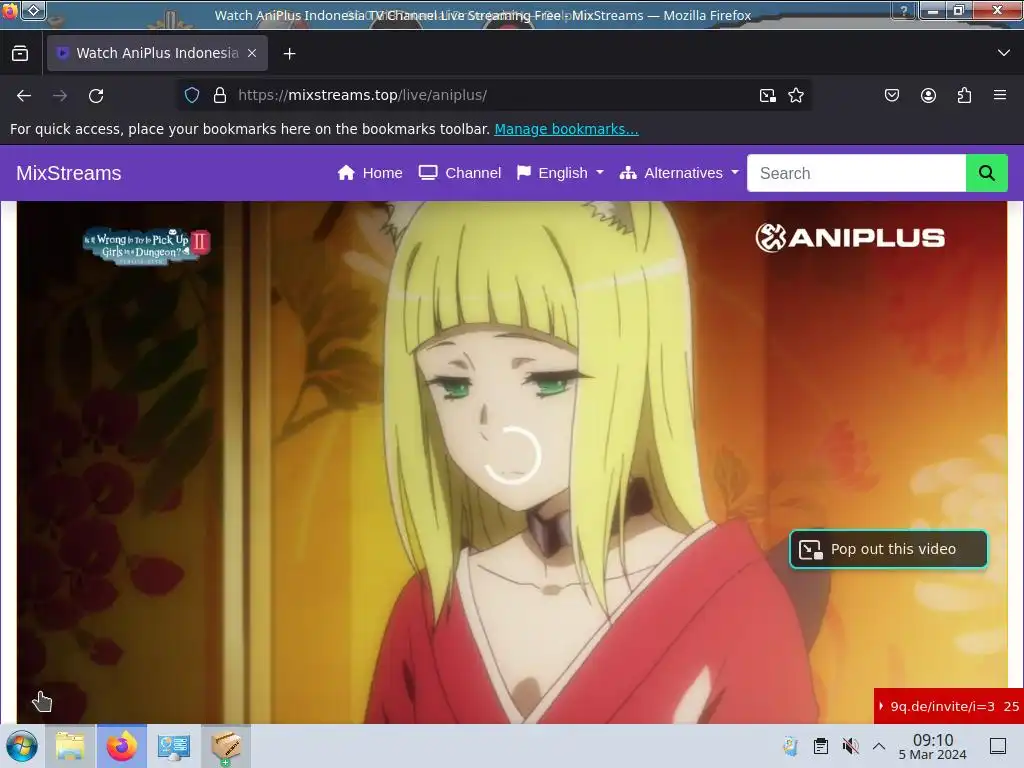1024x768 pixels.
Task: Click Pop out this video button
Action: point(888,549)
